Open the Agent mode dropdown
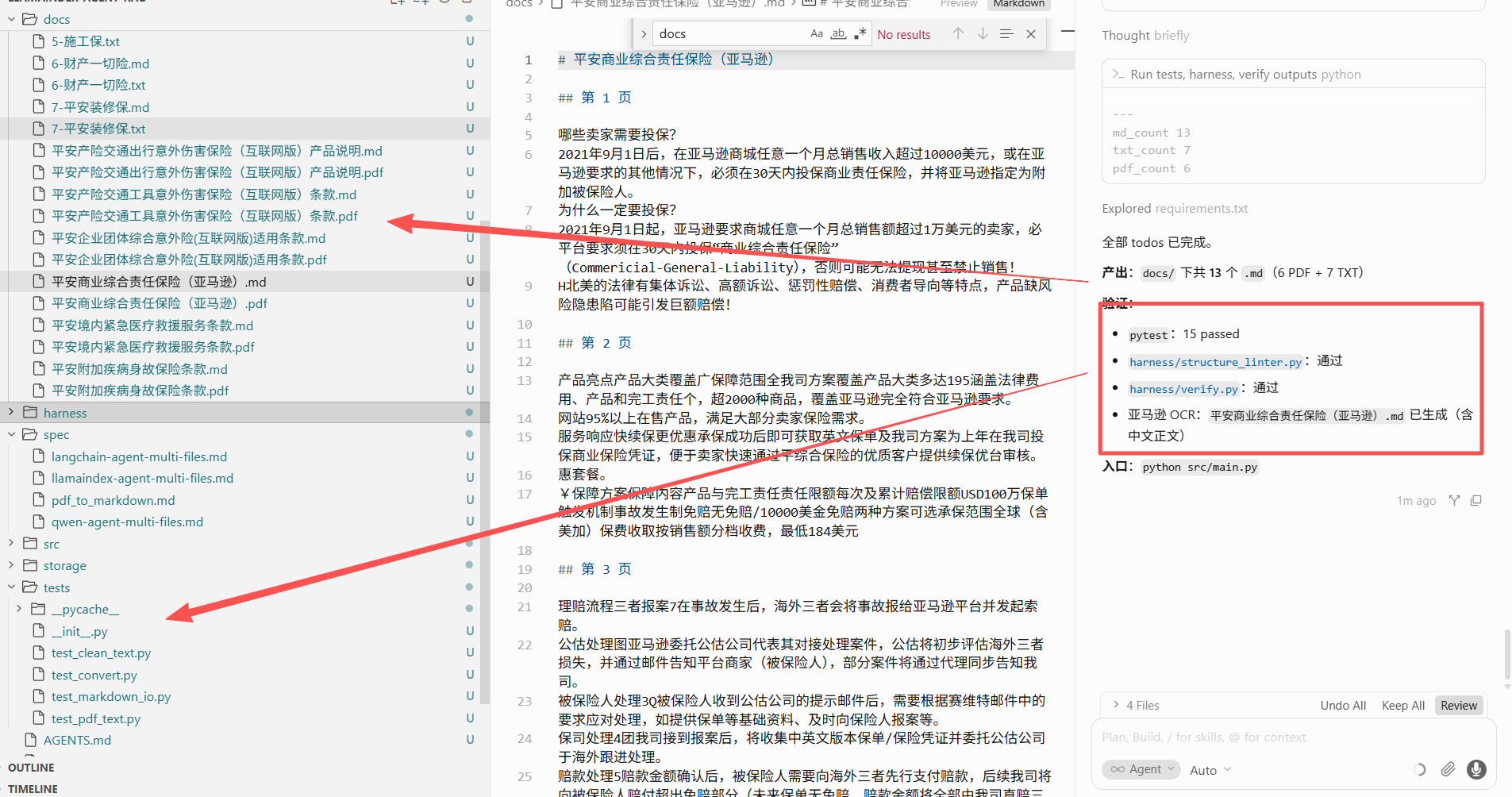Image resolution: width=1512 pixels, height=797 pixels. (1141, 769)
